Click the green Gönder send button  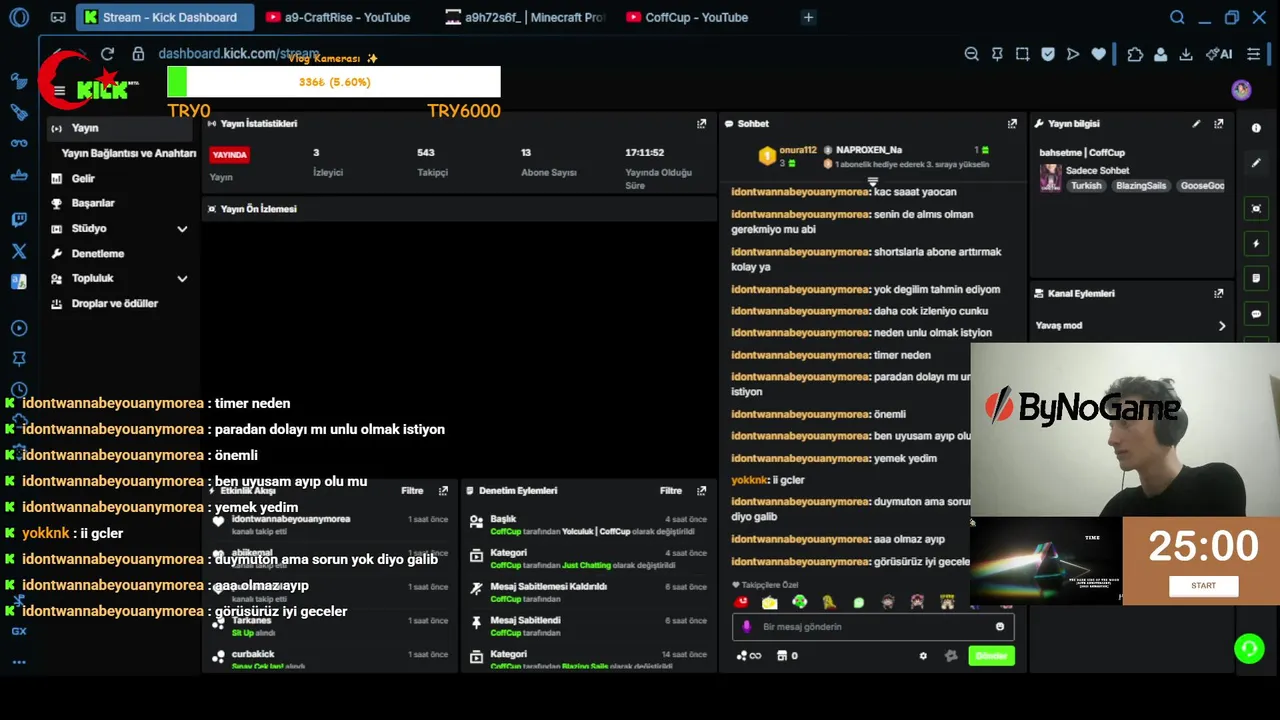[x=991, y=656]
